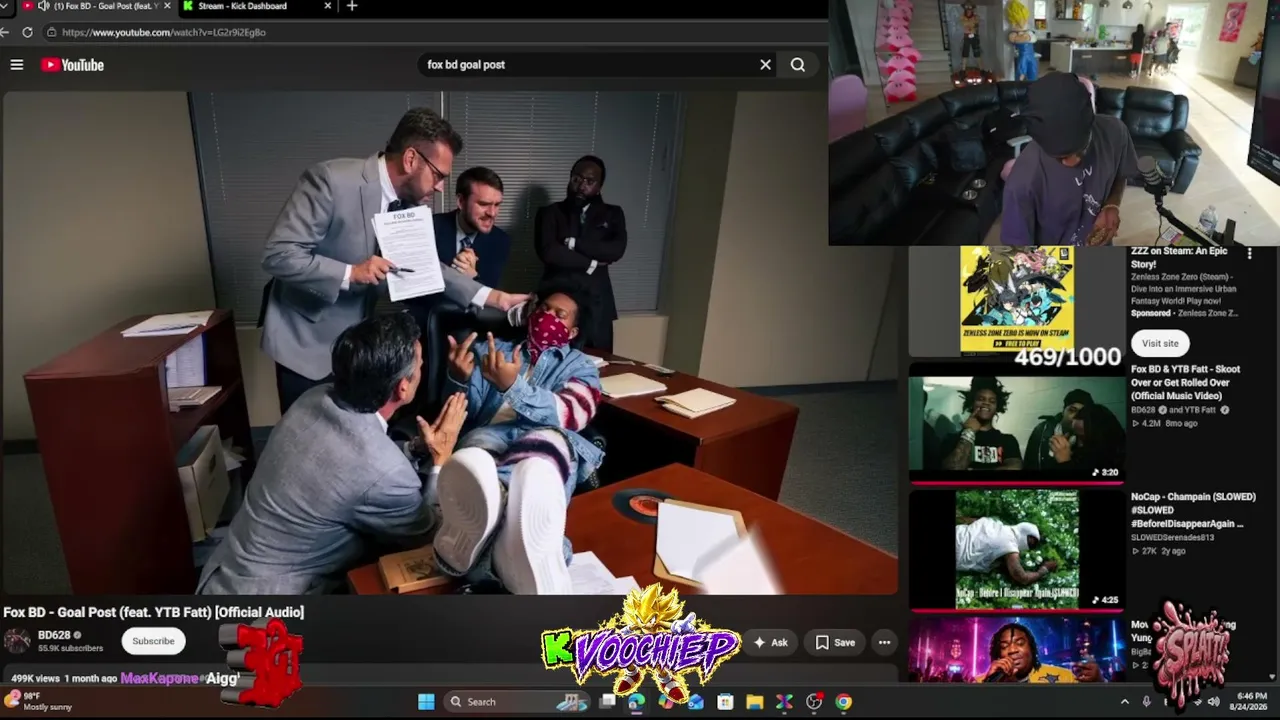This screenshot has width=1280, height=720.
Task: Mute the tab using the speaker icon
Action: pos(43,6)
